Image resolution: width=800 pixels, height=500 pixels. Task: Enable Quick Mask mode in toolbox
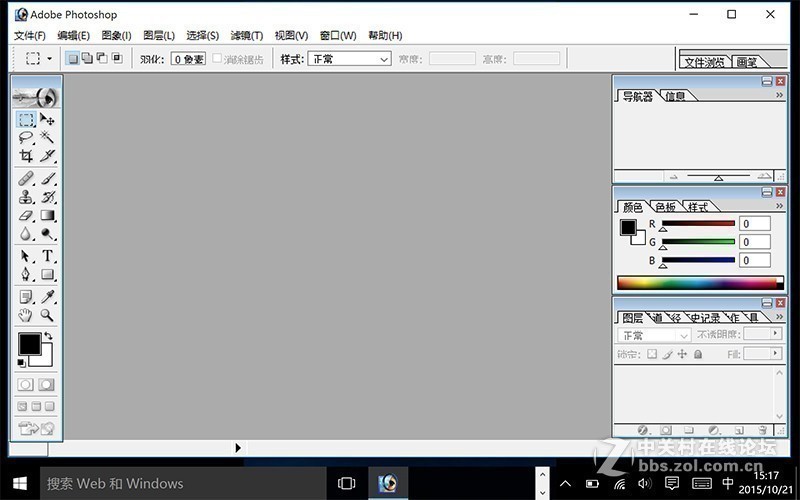(x=46, y=385)
